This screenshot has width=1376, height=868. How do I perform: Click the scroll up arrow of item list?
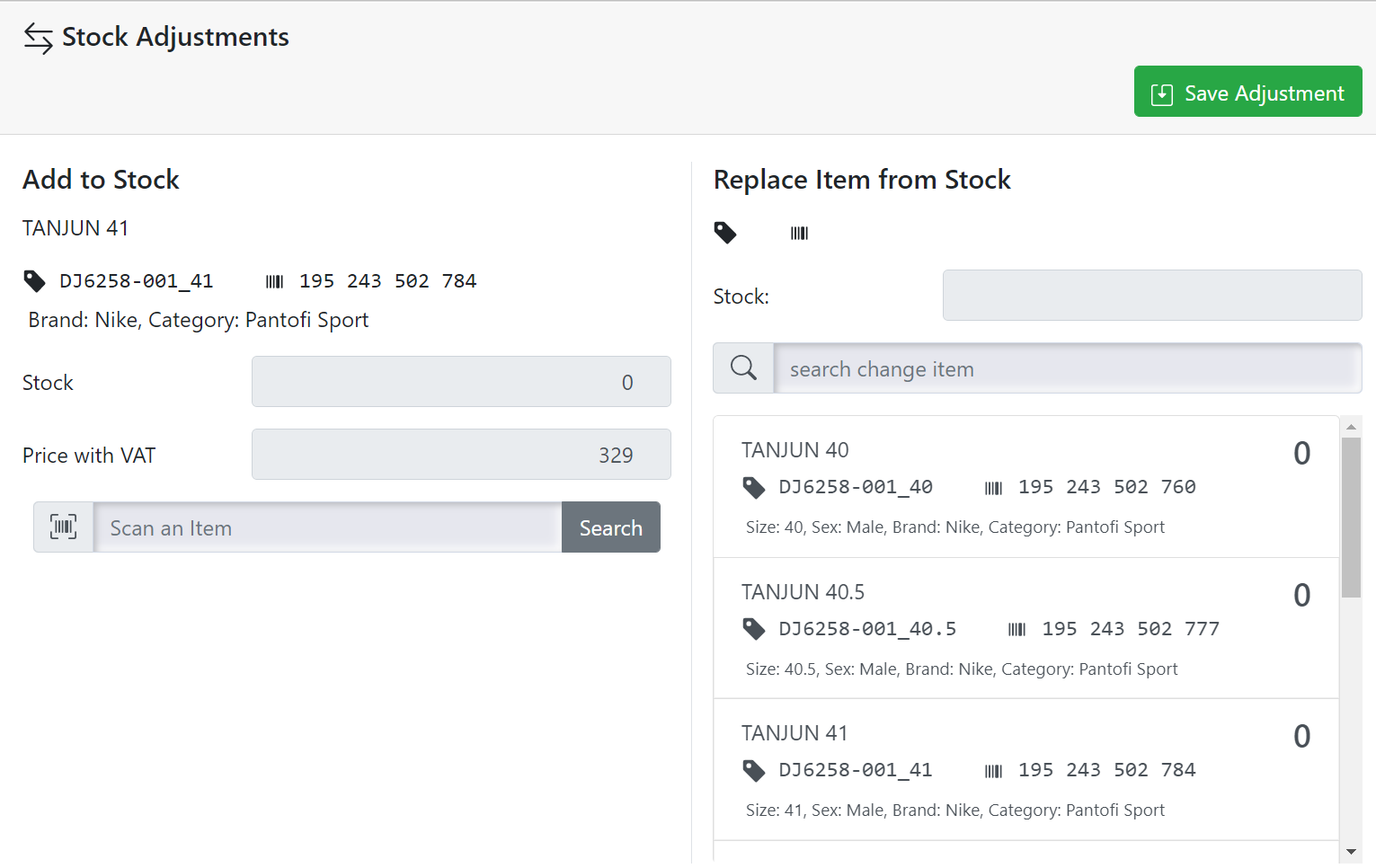coord(1351,427)
